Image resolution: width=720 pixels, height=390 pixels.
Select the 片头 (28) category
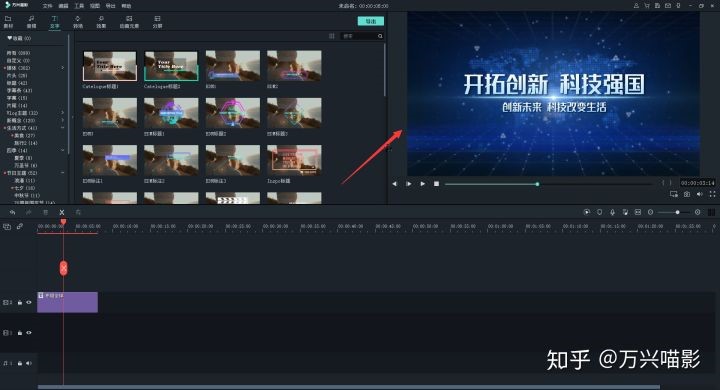pos(17,75)
